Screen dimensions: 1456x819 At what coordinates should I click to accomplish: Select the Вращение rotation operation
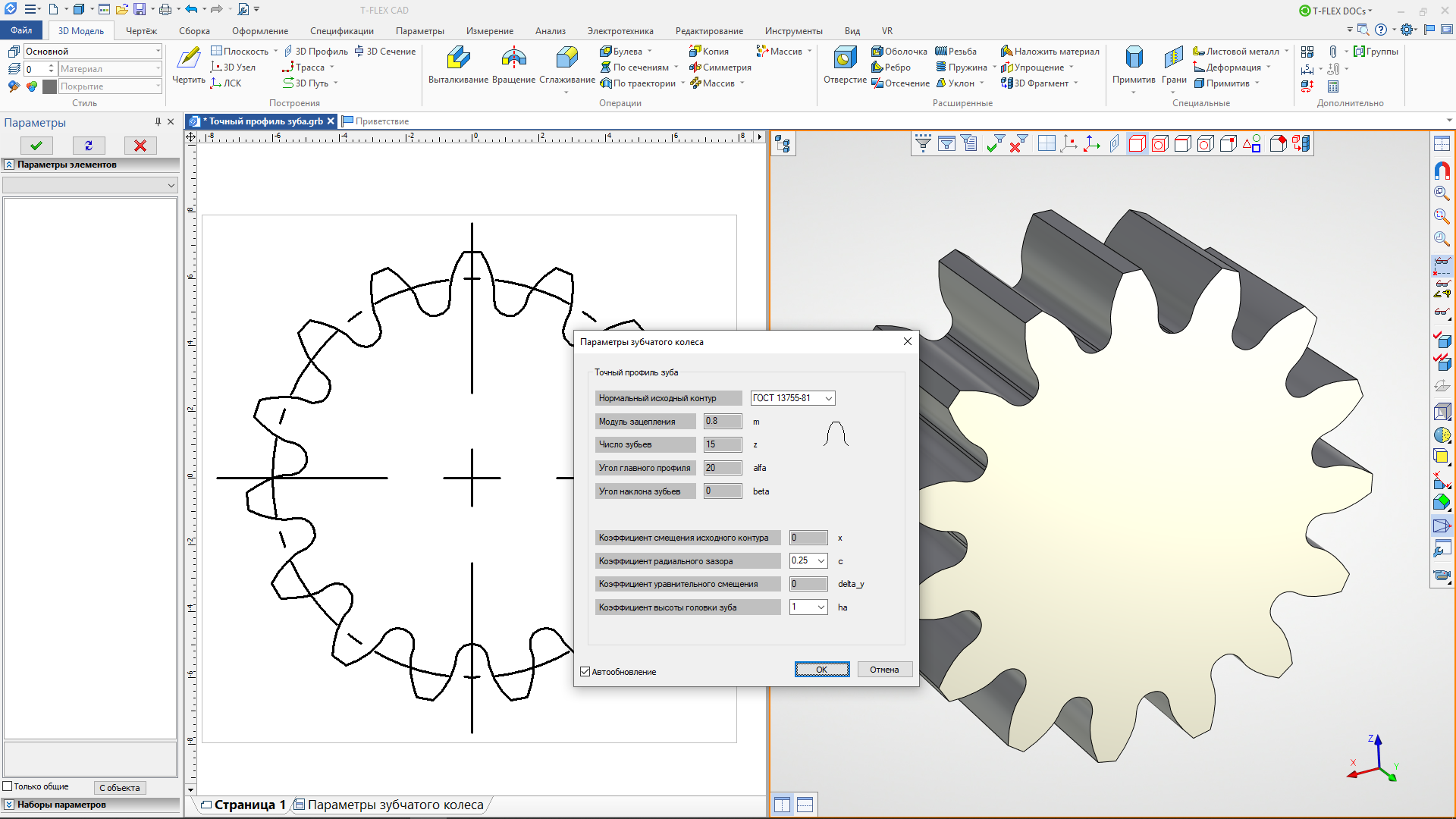click(513, 59)
